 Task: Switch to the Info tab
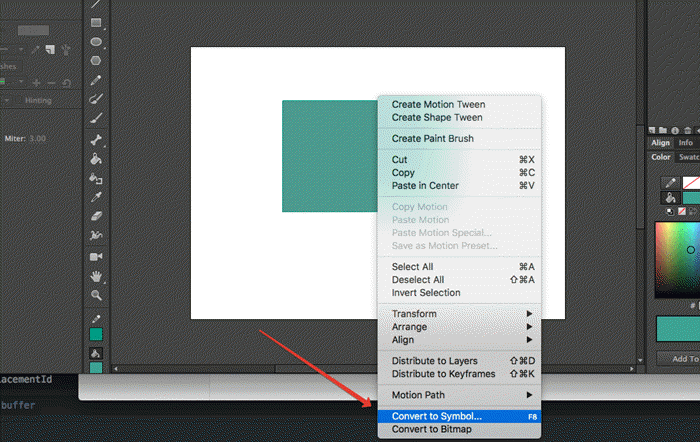[685, 143]
